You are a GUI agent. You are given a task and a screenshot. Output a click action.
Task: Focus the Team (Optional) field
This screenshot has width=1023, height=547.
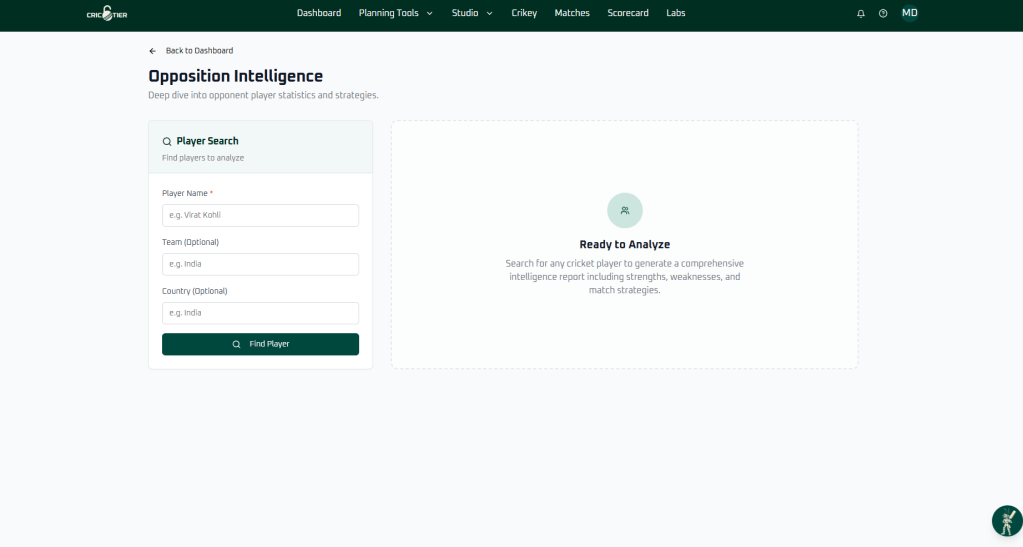pos(260,264)
